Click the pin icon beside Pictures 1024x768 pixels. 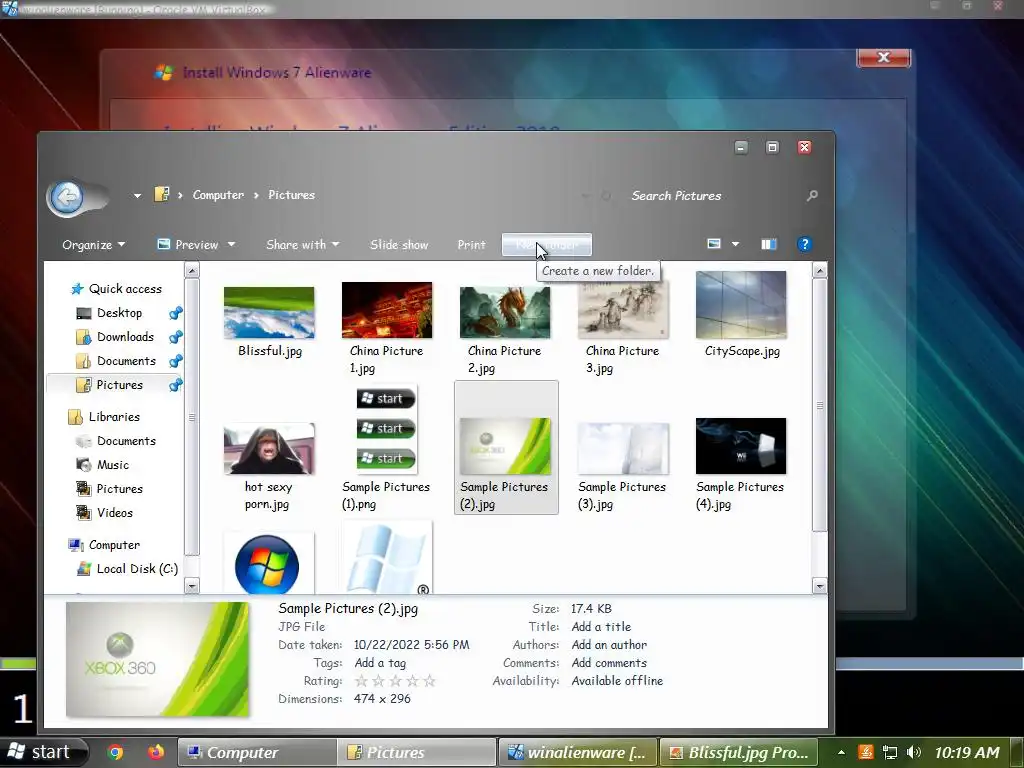pos(176,385)
